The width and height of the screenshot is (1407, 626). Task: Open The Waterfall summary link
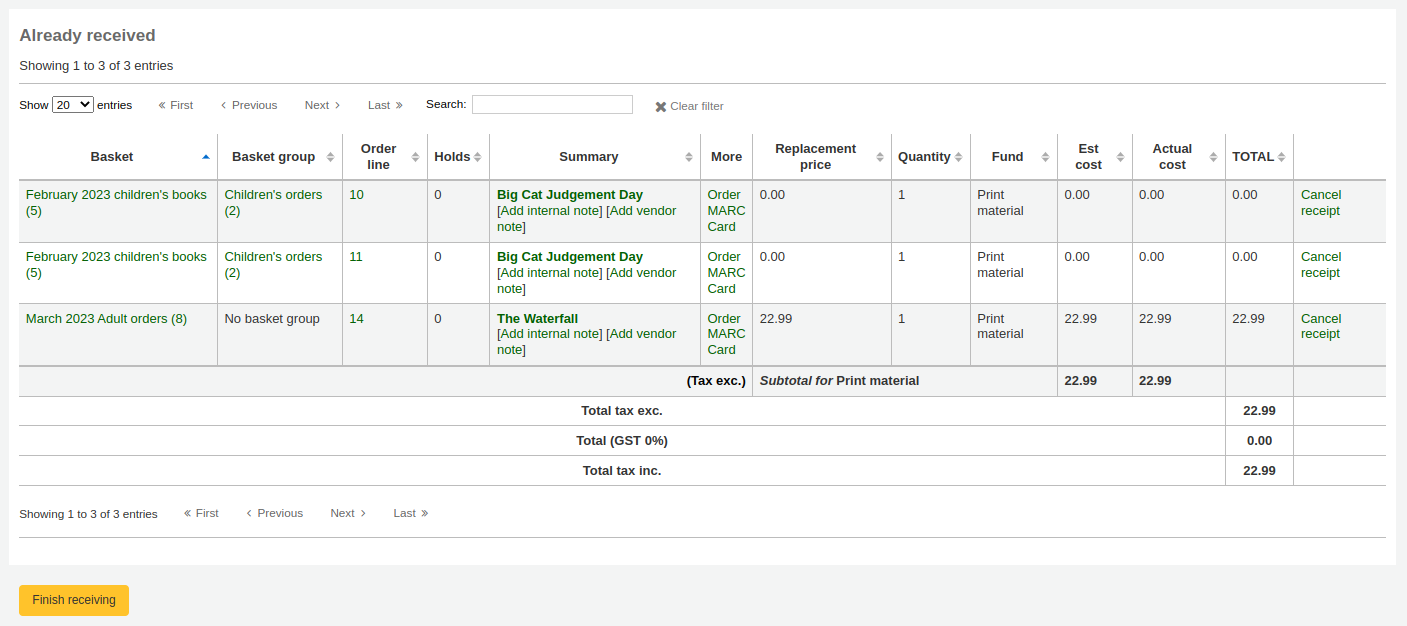[538, 318]
